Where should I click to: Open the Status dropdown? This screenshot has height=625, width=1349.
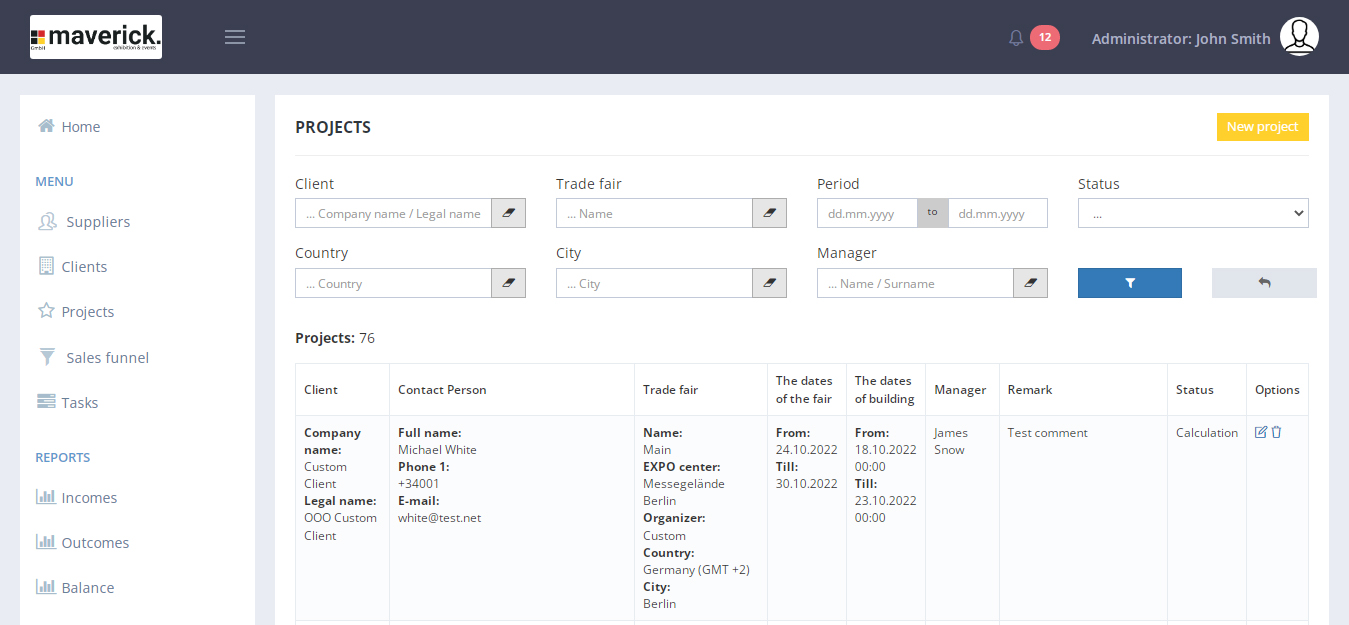(1192, 213)
